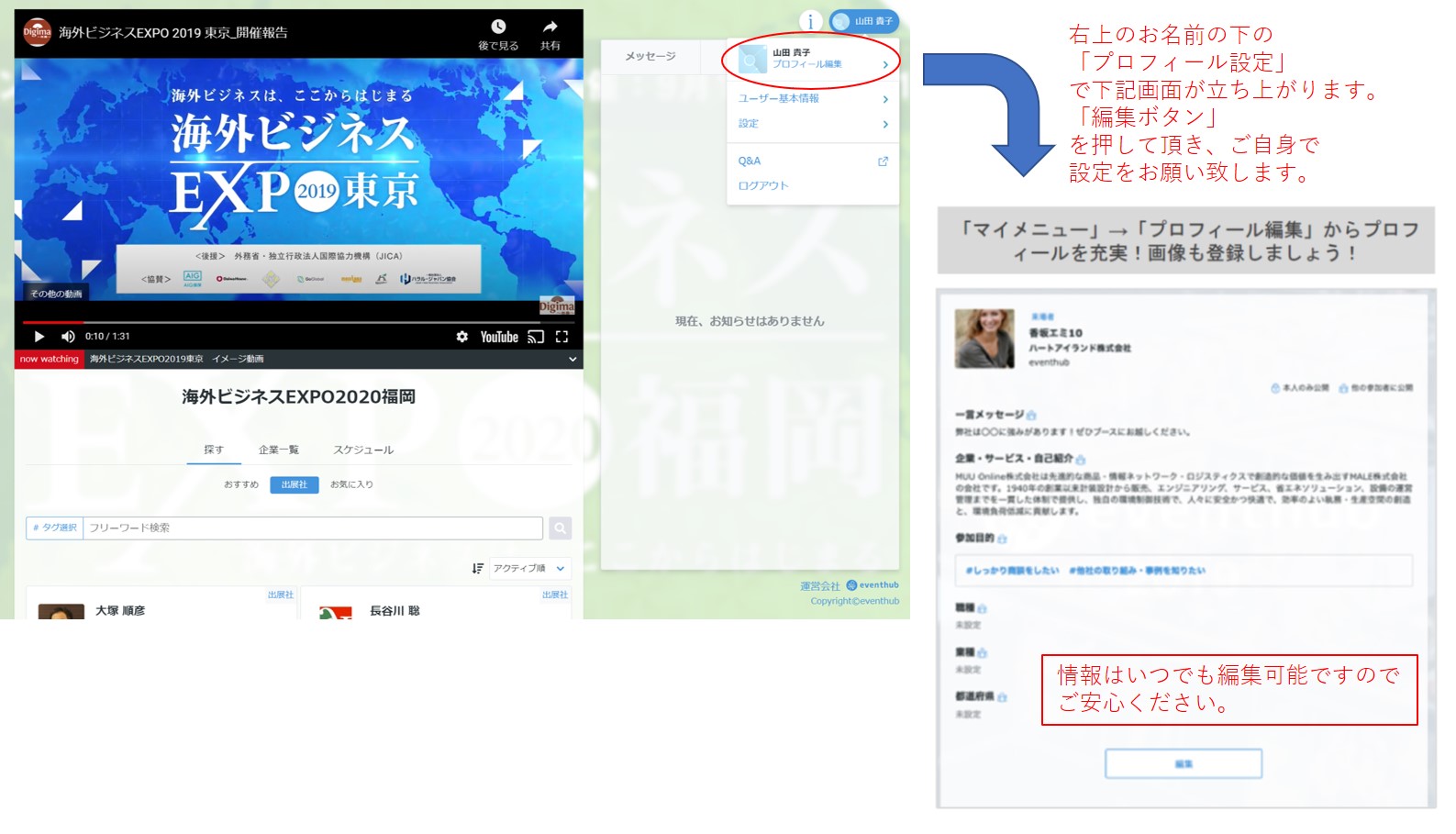Click the 編集 button on profile

pyautogui.click(x=1184, y=763)
